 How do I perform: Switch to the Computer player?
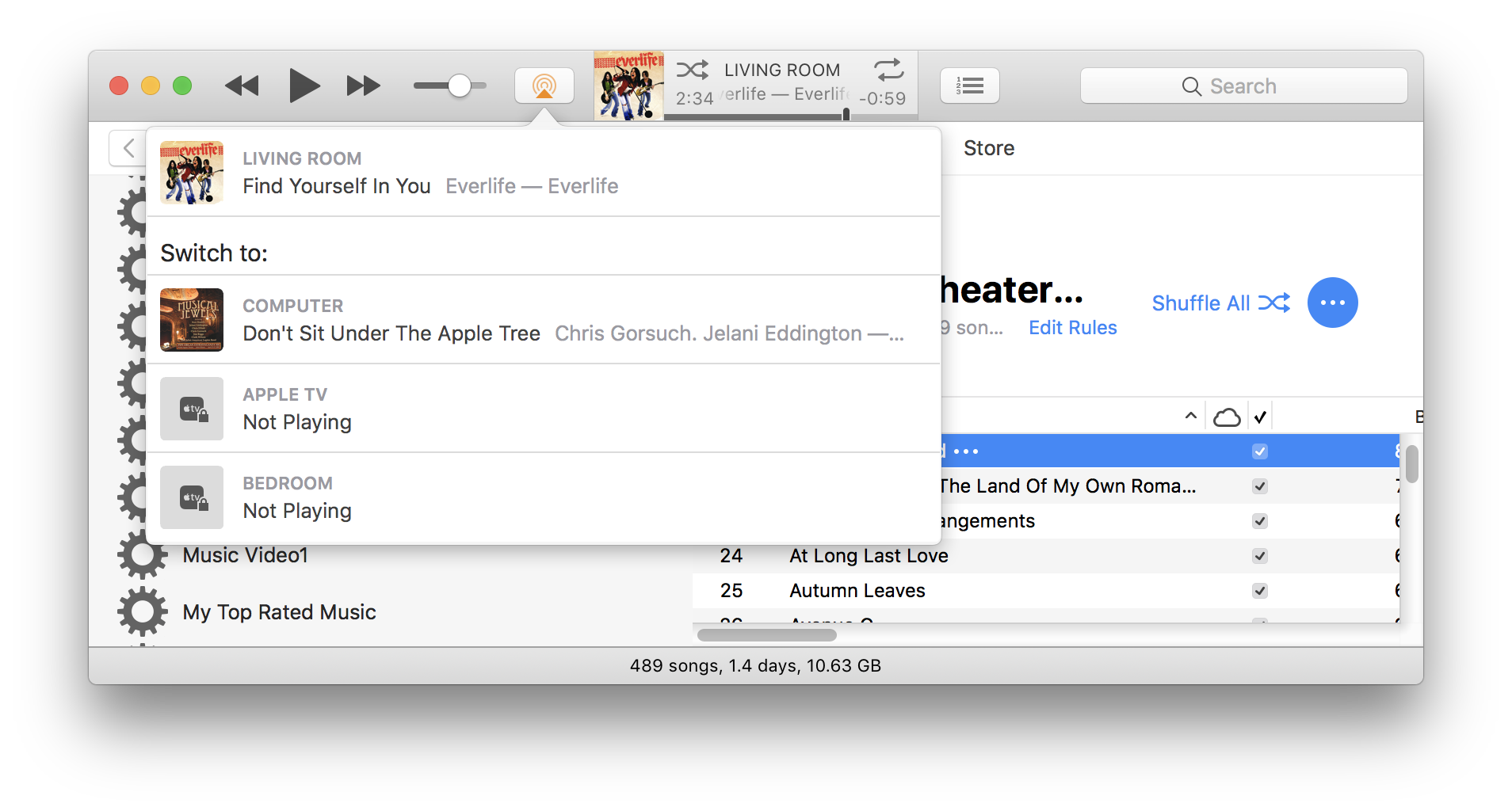(544, 320)
